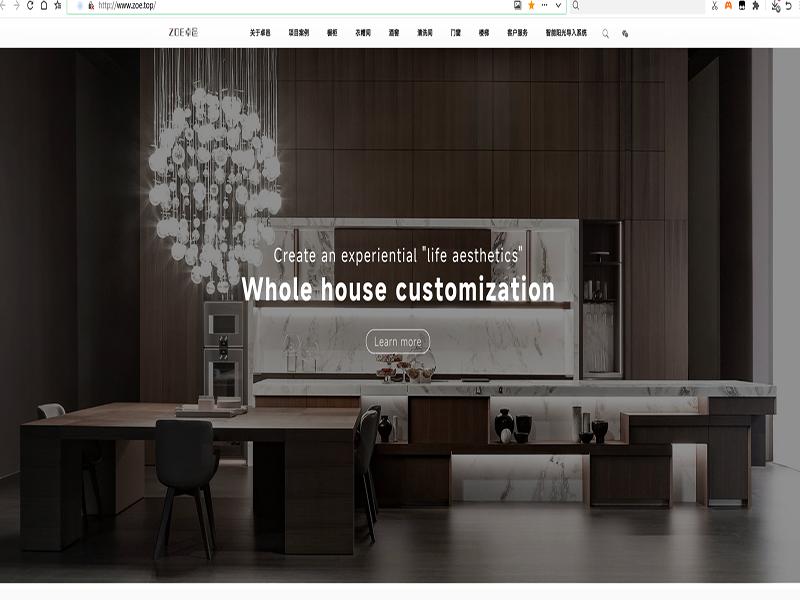
Task: Click the orange bookmark star in address bar
Action: pos(531,5)
